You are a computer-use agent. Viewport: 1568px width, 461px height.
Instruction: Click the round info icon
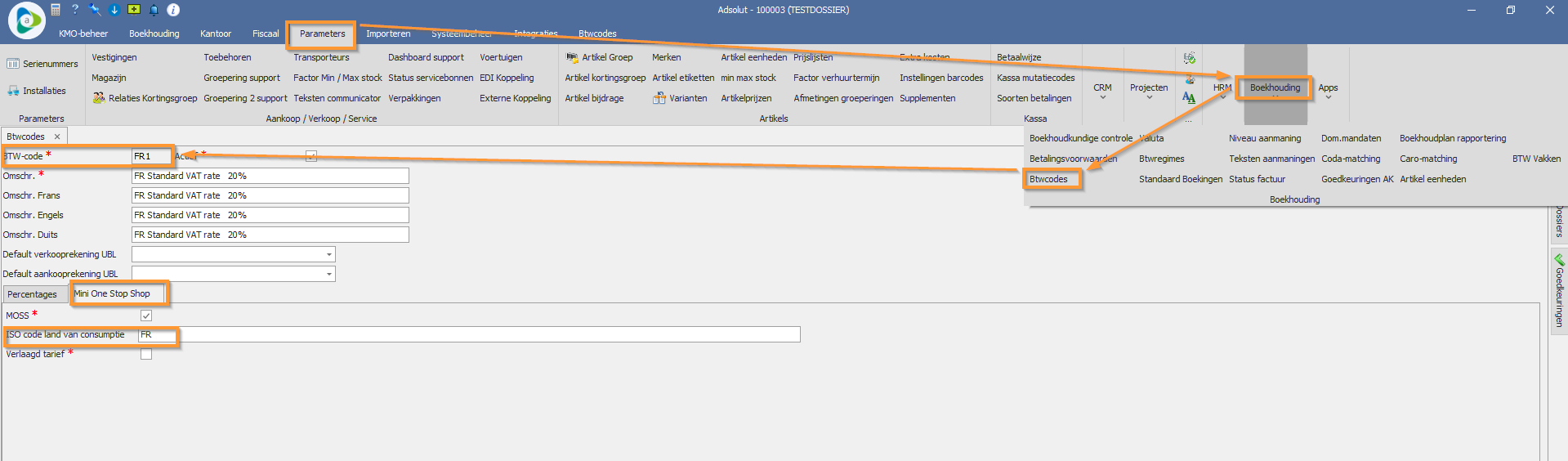click(x=173, y=10)
